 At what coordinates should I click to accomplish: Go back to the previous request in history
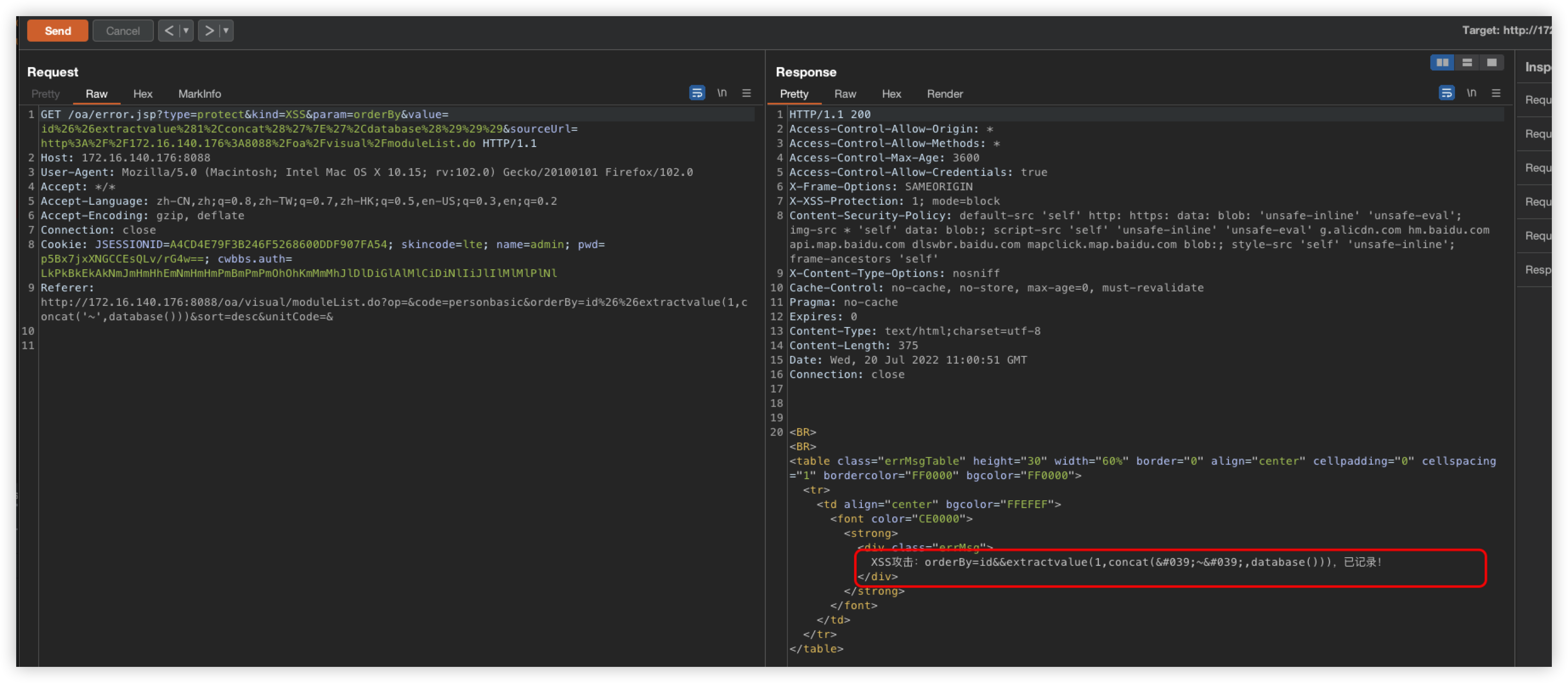169,31
